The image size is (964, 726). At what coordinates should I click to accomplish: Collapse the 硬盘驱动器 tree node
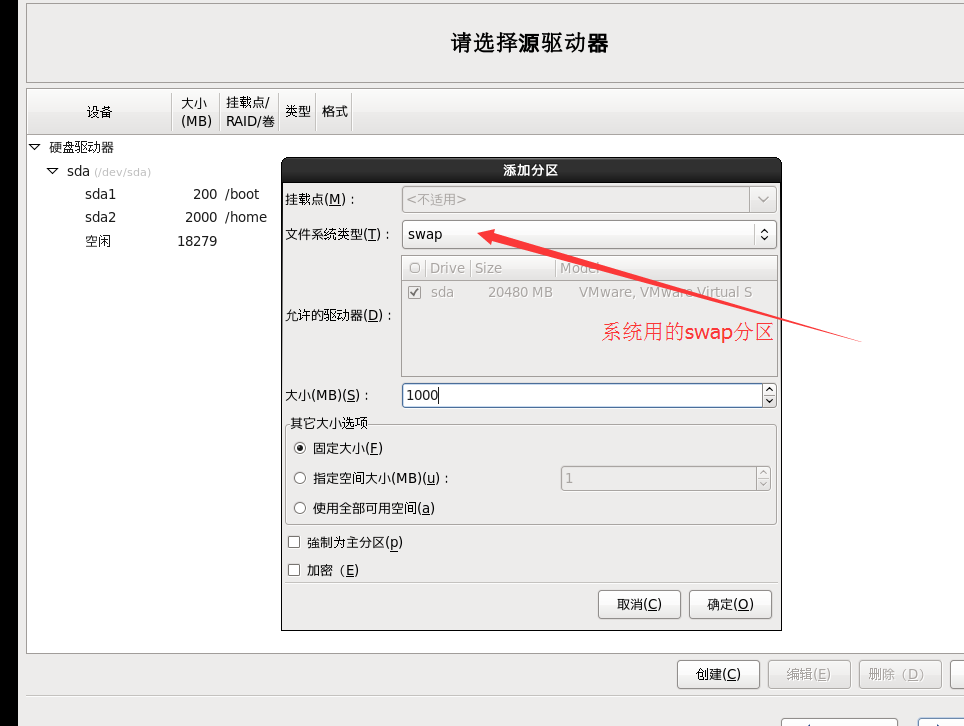point(34,147)
